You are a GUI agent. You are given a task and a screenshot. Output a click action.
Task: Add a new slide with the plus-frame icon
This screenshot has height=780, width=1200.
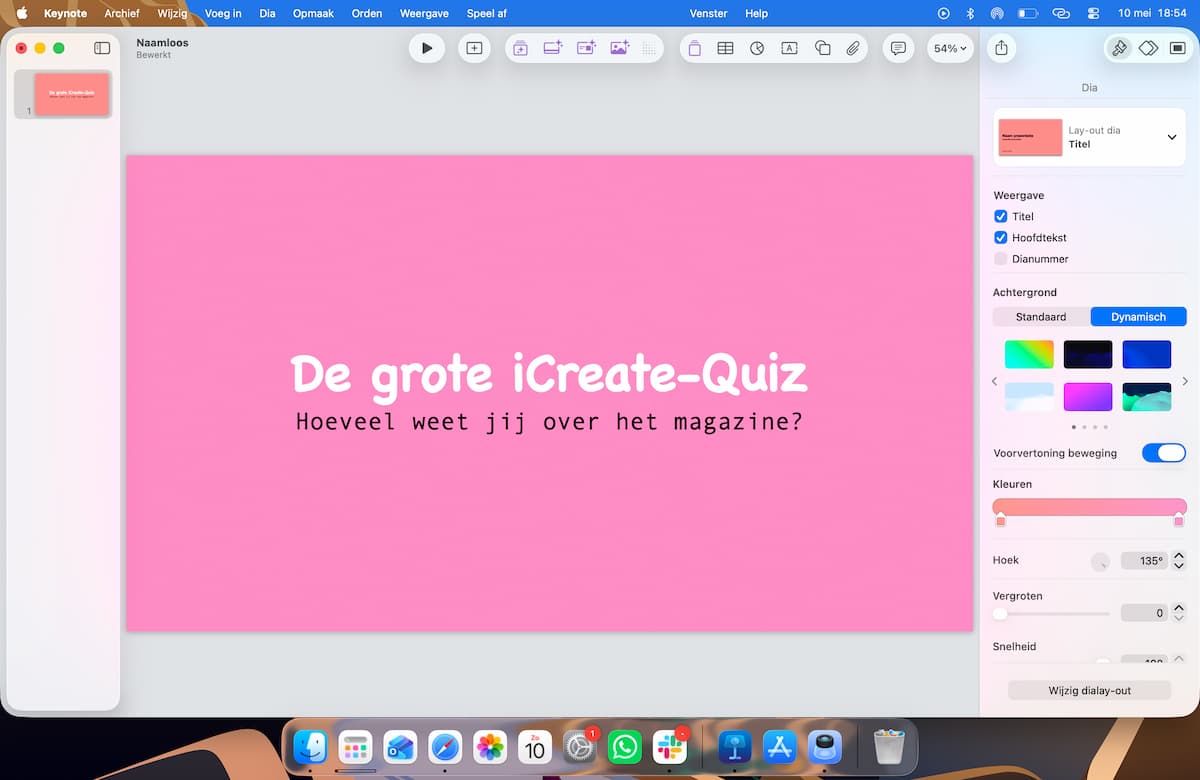(474, 48)
